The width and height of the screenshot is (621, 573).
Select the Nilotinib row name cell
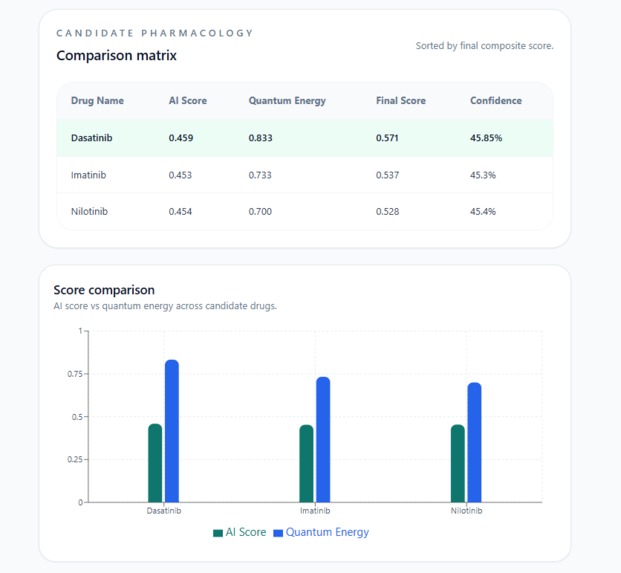tap(89, 211)
